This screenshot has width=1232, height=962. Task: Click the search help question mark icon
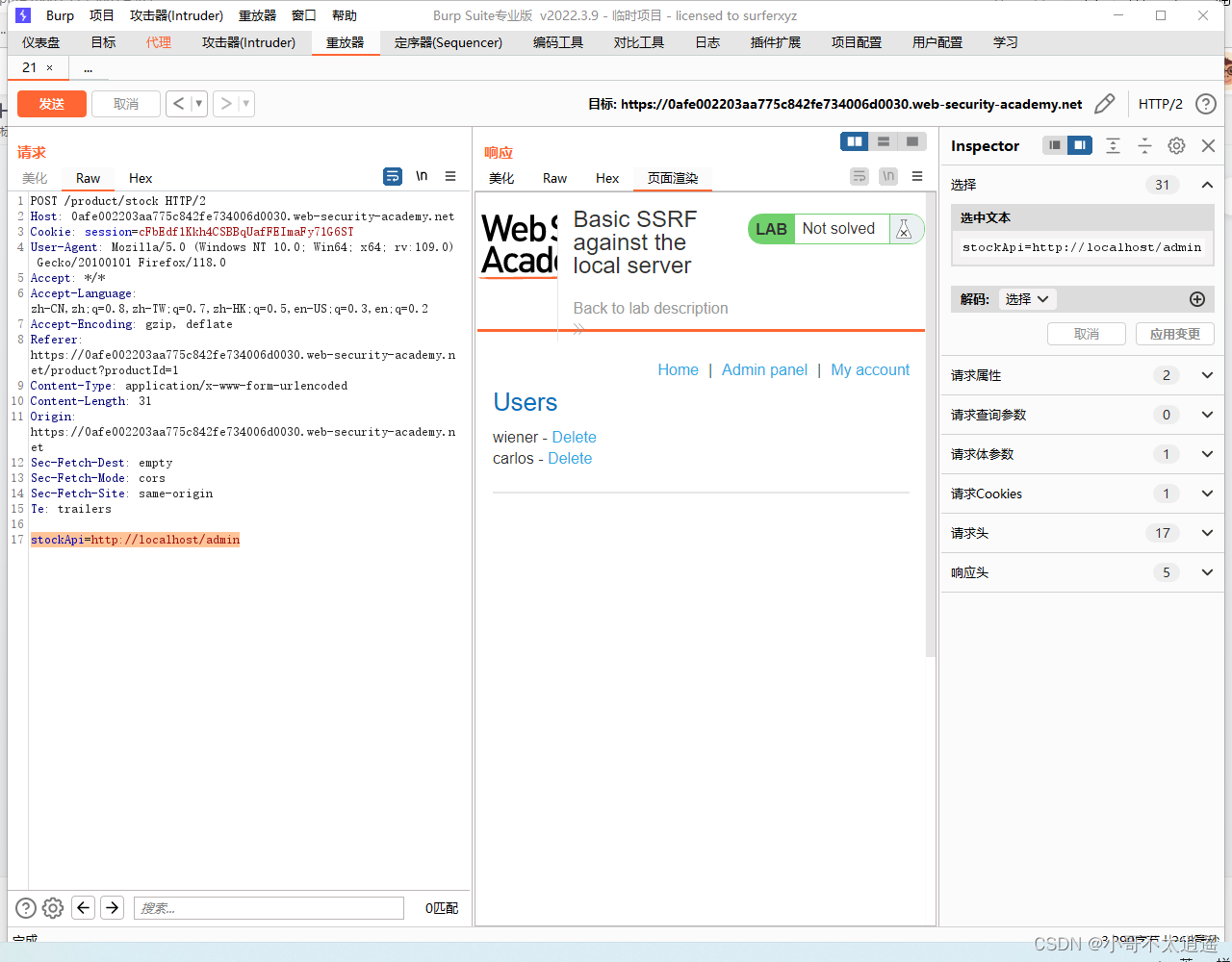pyautogui.click(x=26, y=907)
